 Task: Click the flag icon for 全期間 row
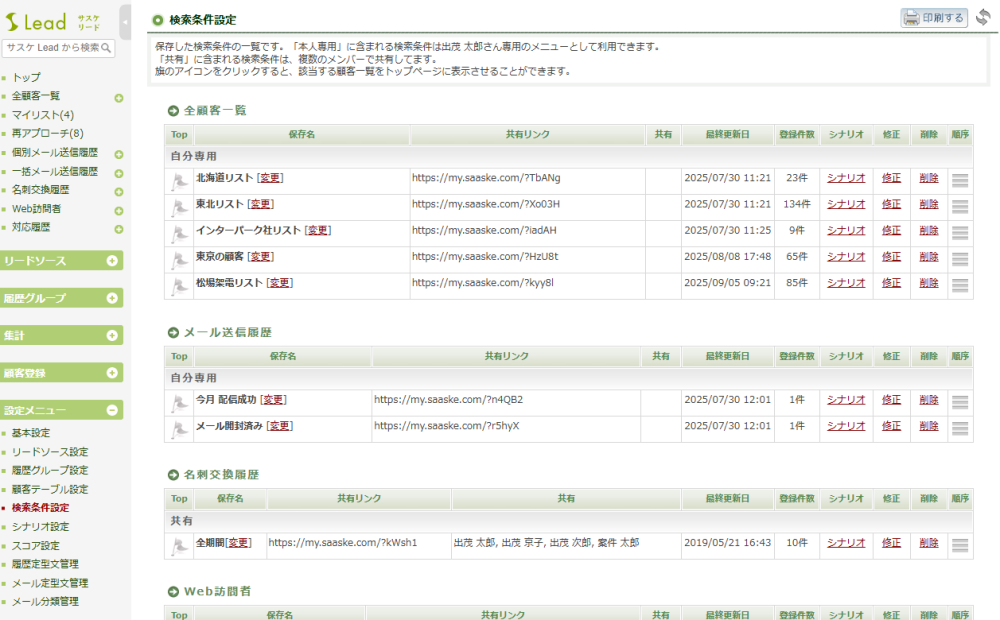tap(180, 545)
